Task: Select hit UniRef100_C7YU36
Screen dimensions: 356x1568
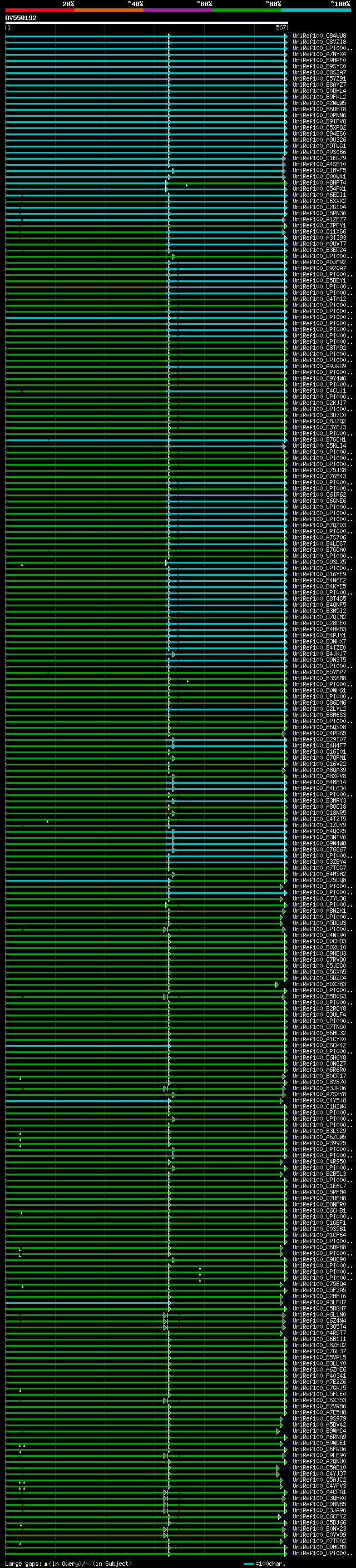Action: coord(319,898)
